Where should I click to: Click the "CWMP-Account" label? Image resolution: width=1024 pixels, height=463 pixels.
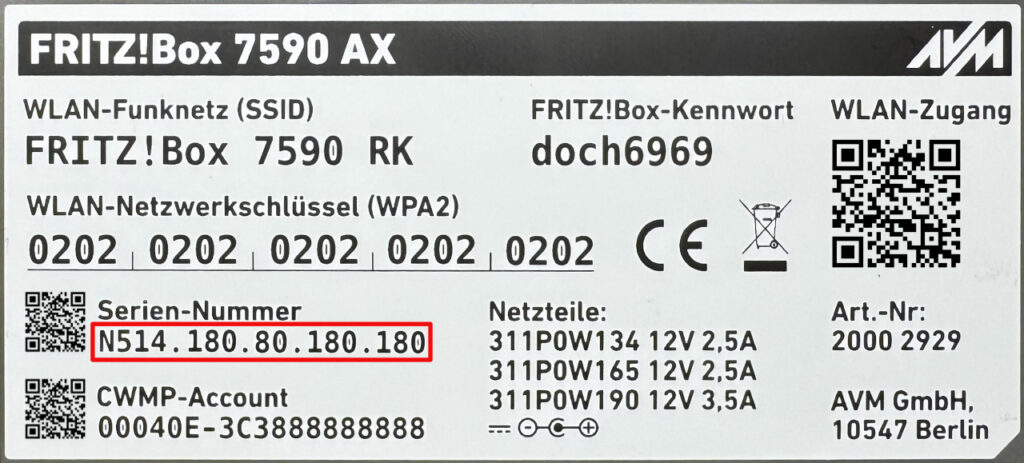point(192,398)
